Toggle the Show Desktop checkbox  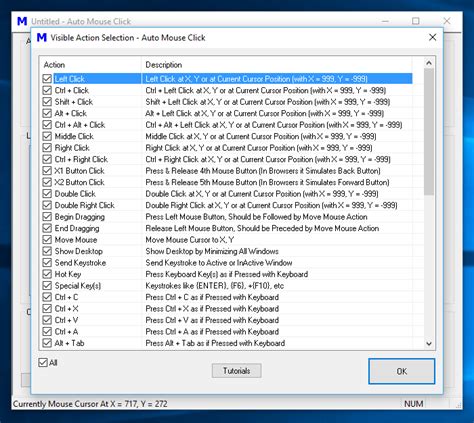[47, 251]
